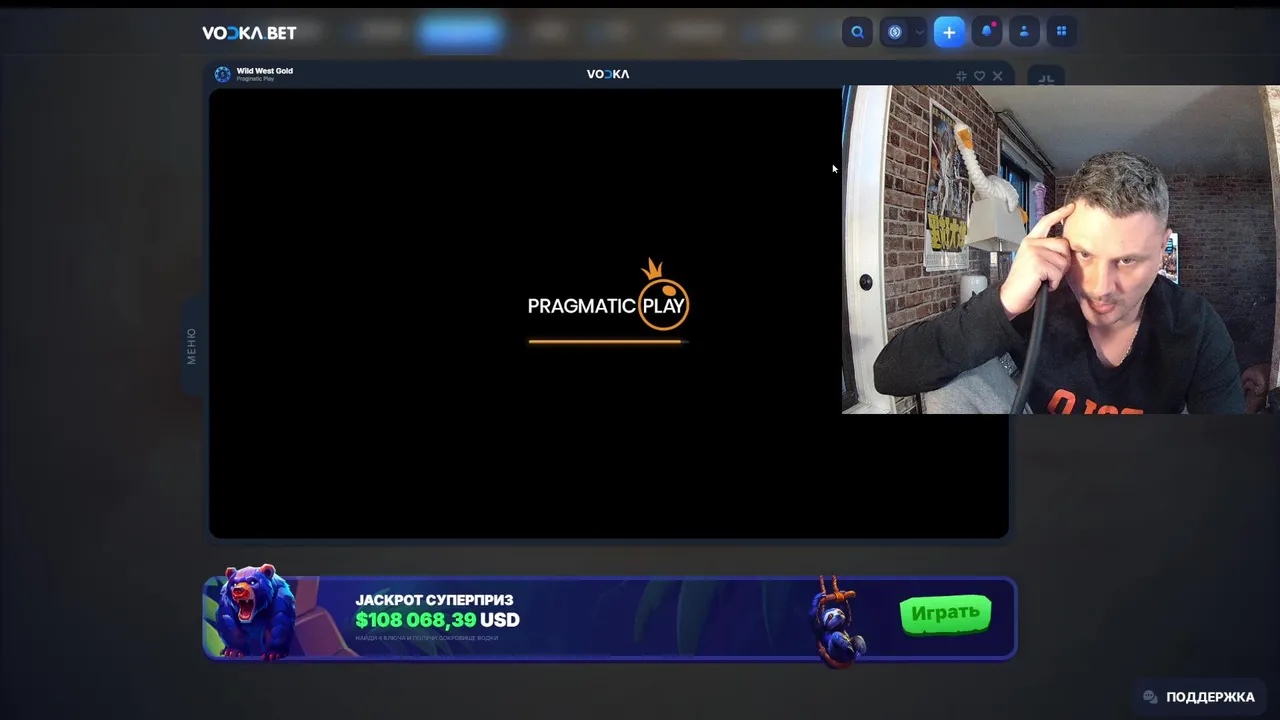
Task: Open the search magnifier icon
Action: [x=857, y=32]
